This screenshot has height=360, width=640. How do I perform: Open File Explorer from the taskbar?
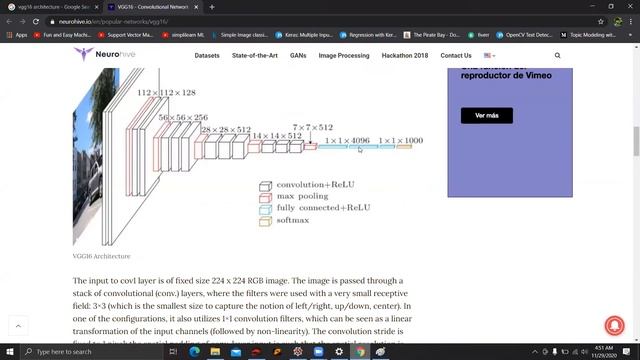215,351
